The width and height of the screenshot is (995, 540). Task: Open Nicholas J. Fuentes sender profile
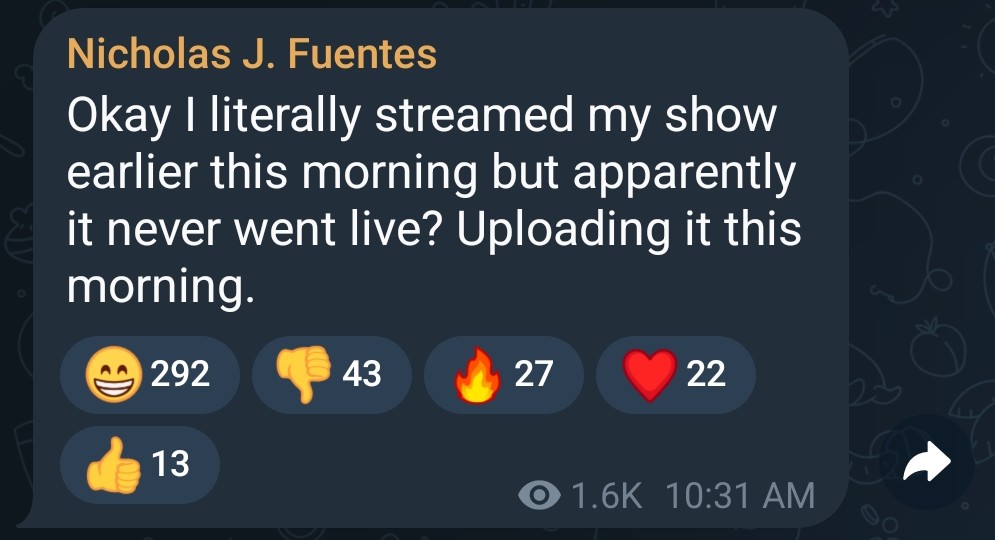coord(252,53)
